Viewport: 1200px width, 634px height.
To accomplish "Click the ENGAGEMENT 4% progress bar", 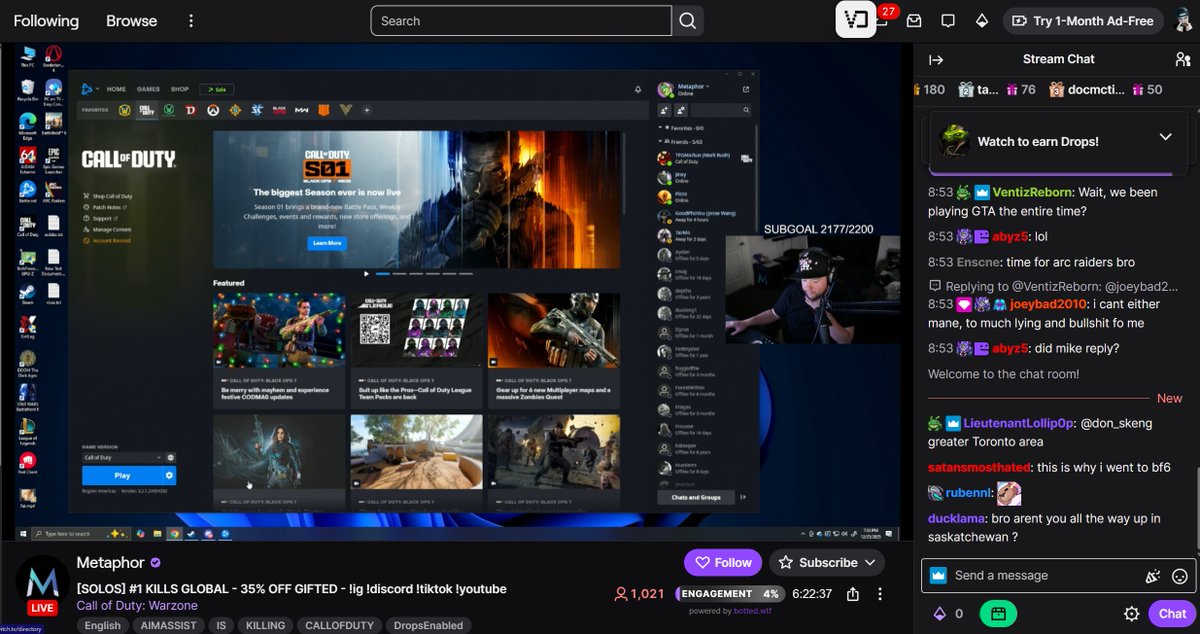I will coord(730,593).
